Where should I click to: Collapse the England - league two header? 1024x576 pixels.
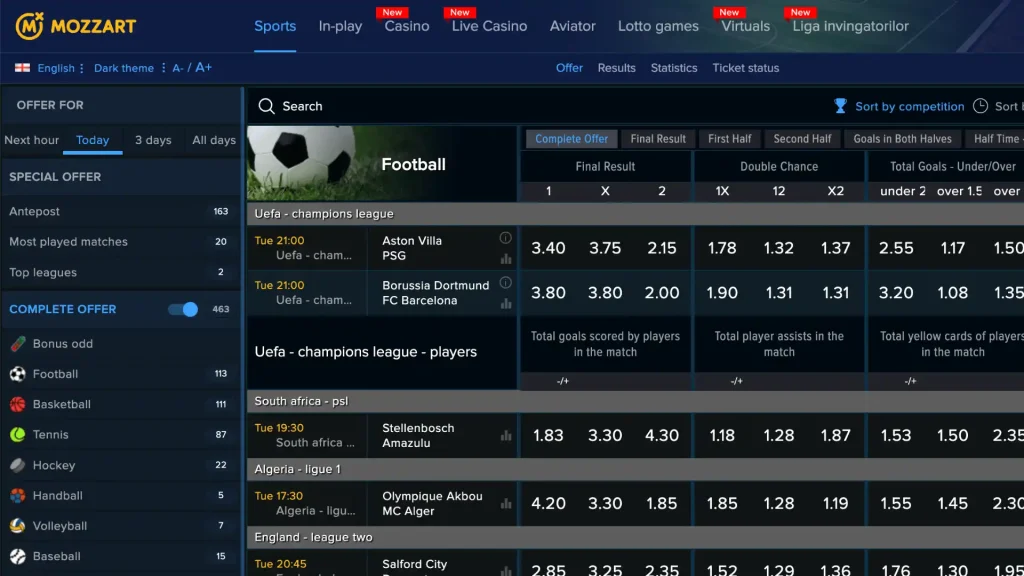tap(635, 537)
